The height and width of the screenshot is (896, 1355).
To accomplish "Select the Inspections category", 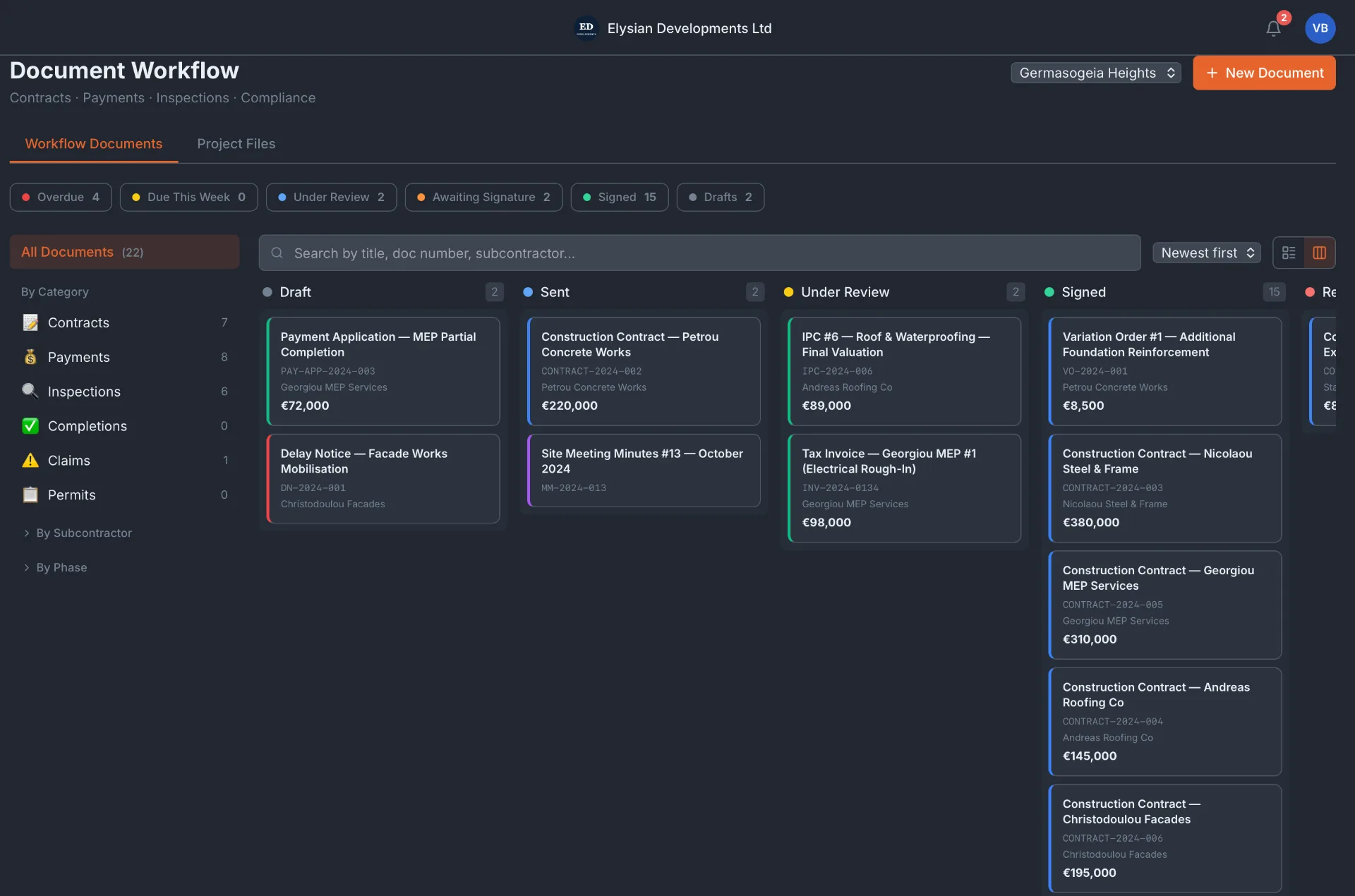I will click(x=124, y=392).
